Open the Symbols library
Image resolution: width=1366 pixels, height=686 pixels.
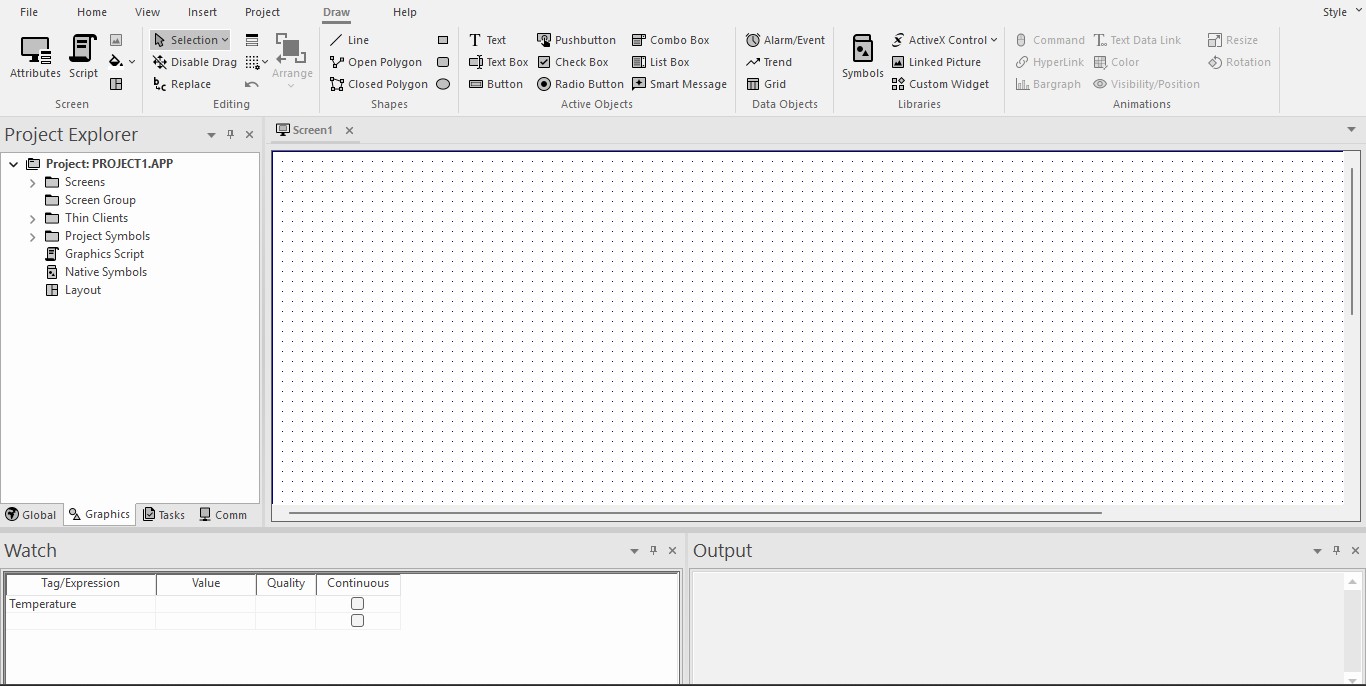point(861,58)
